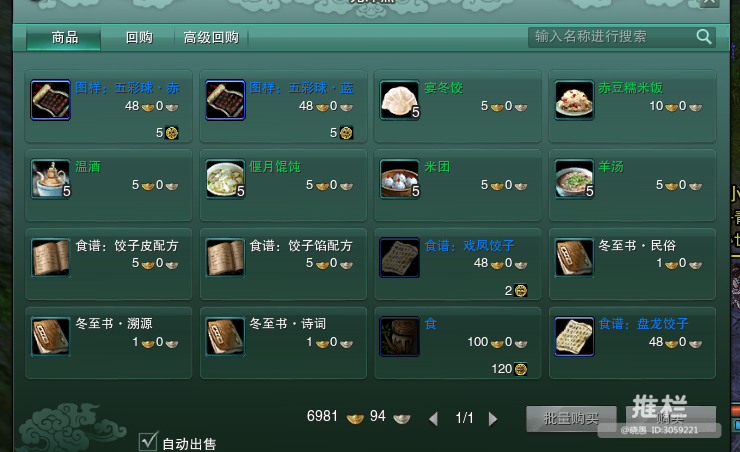This screenshot has height=452, width=740.
Task: Switch to the 回购 tab
Action: tap(139, 37)
